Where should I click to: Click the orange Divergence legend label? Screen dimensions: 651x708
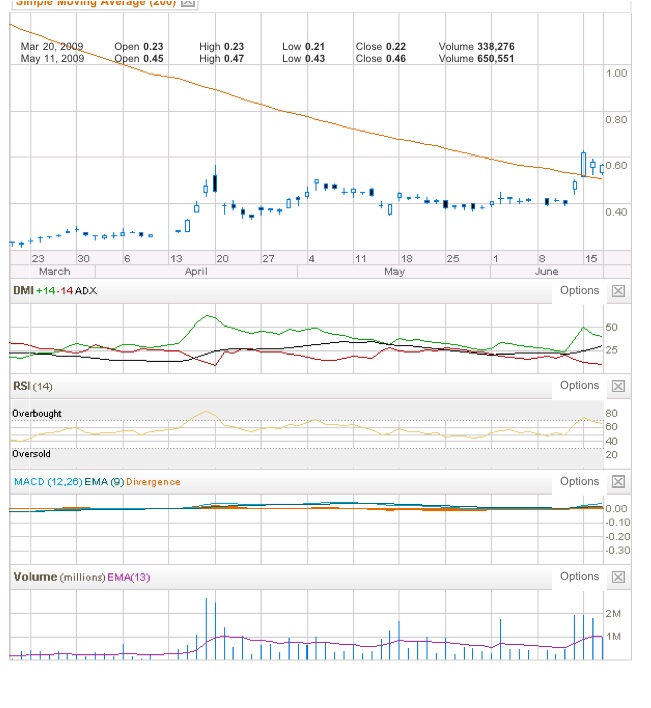153,482
